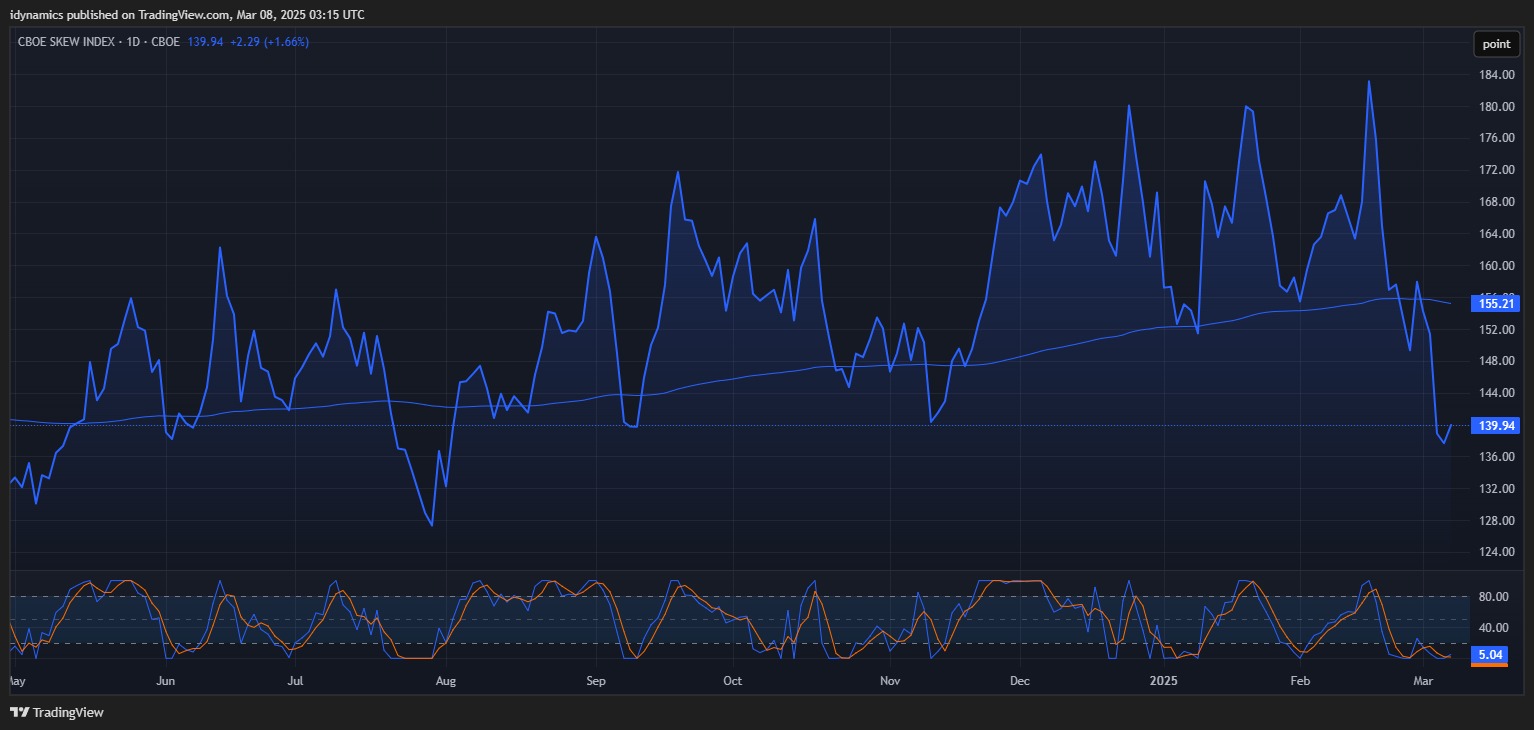
Task: Click the blue 139.94 last price tag on axis
Action: coord(1496,426)
